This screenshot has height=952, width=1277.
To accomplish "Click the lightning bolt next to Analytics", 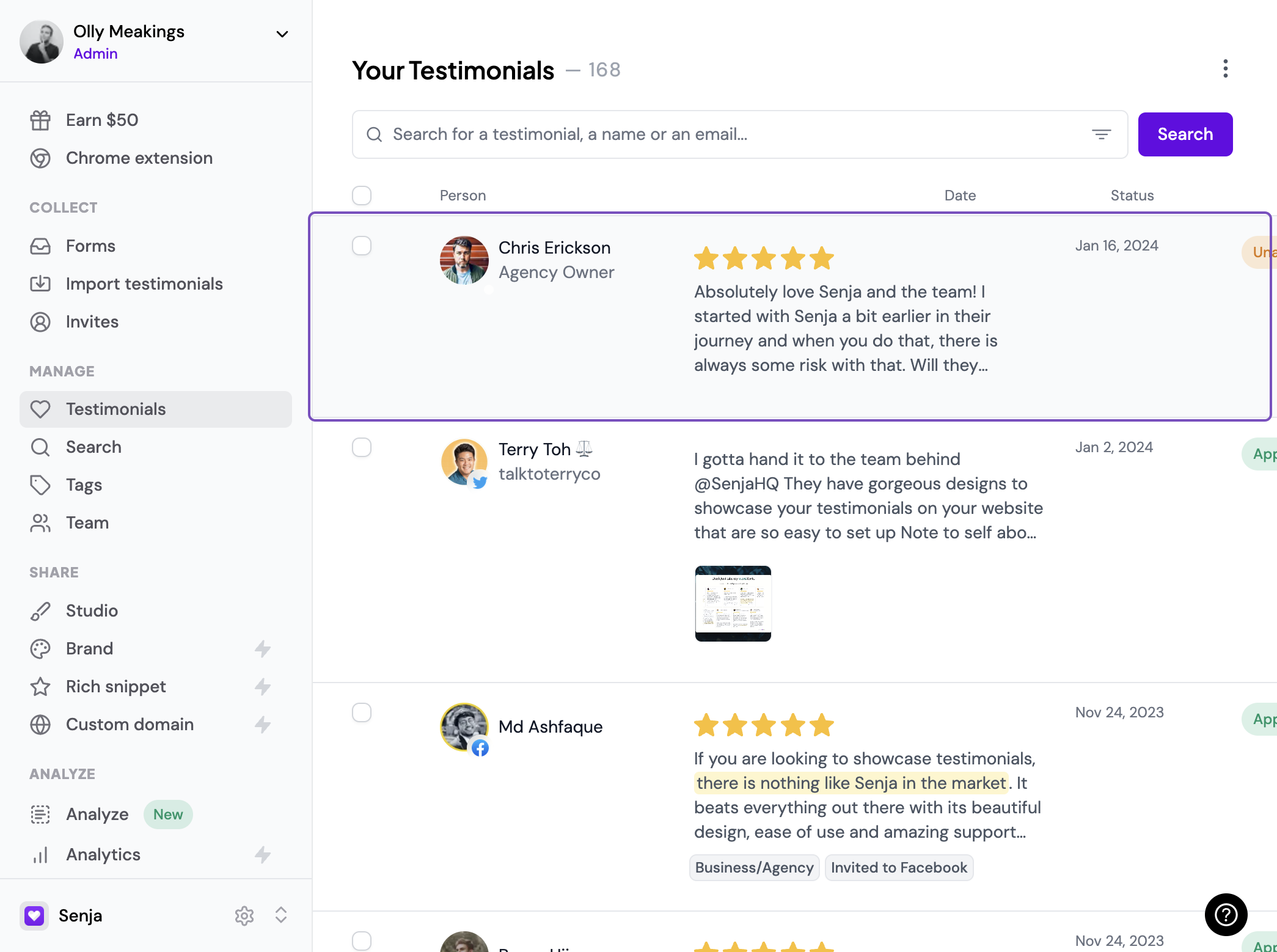I will 263,855.
